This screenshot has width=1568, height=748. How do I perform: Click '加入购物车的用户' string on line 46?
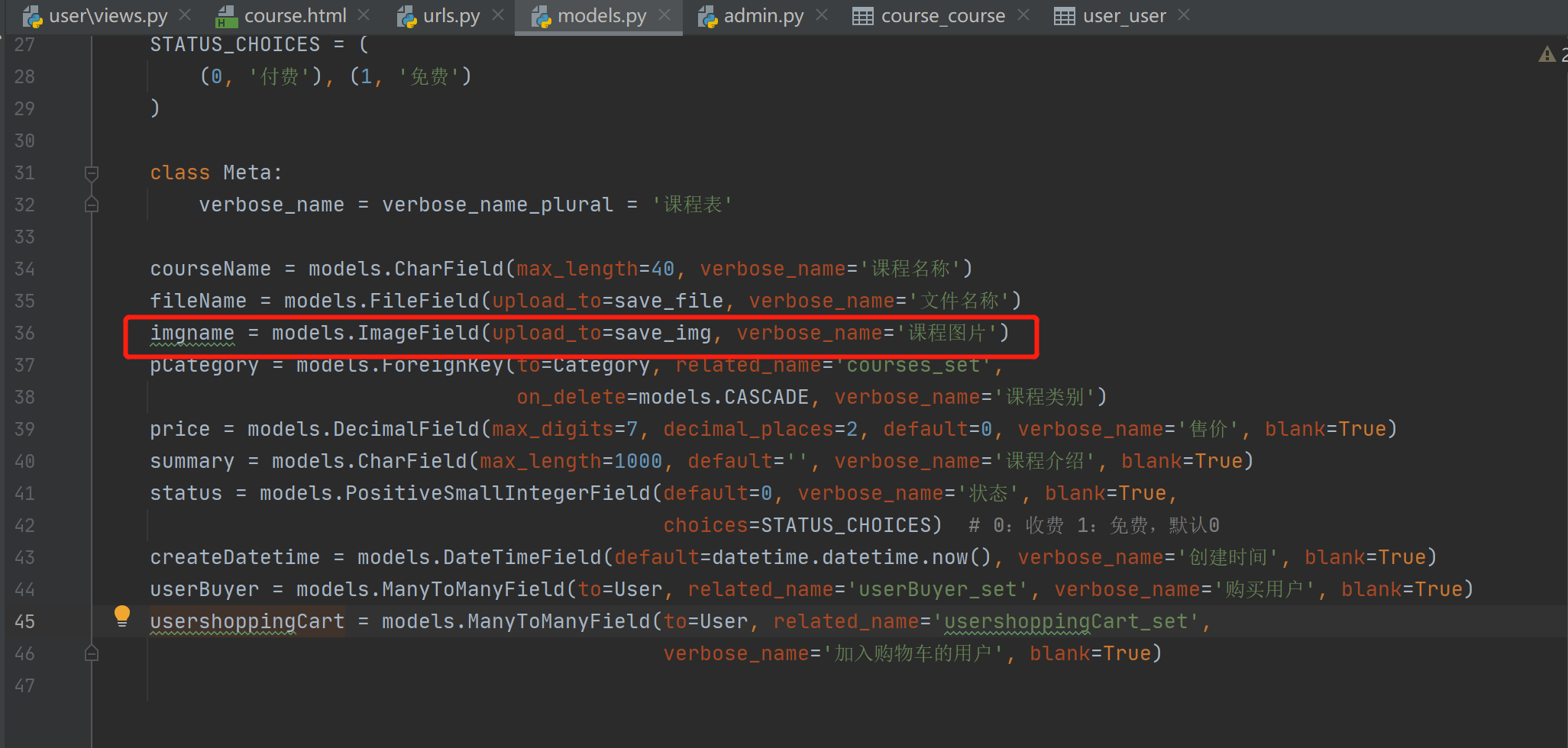pyautogui.click(x=913, y=654)
